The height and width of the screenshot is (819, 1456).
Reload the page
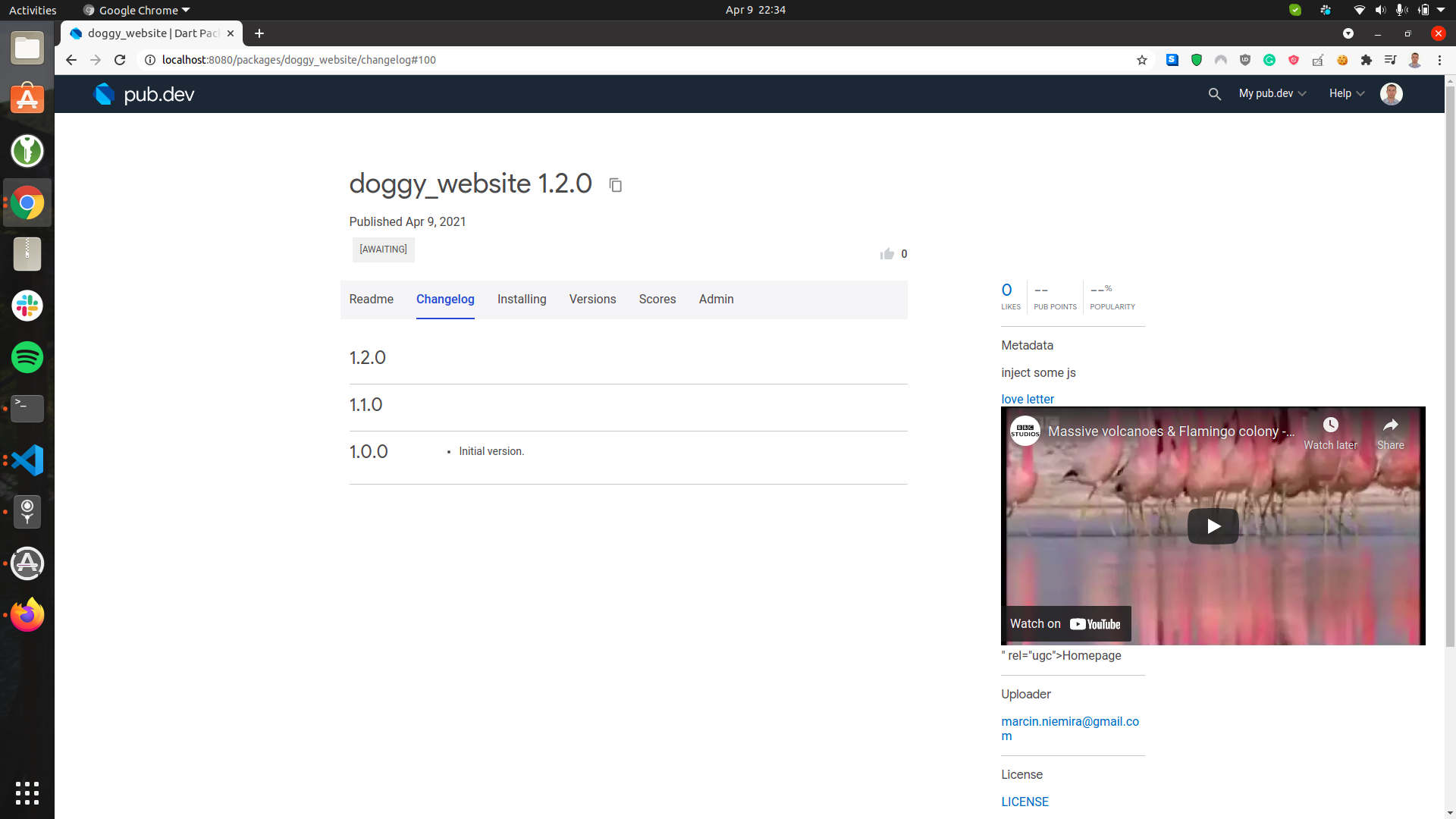click(120, 60)
